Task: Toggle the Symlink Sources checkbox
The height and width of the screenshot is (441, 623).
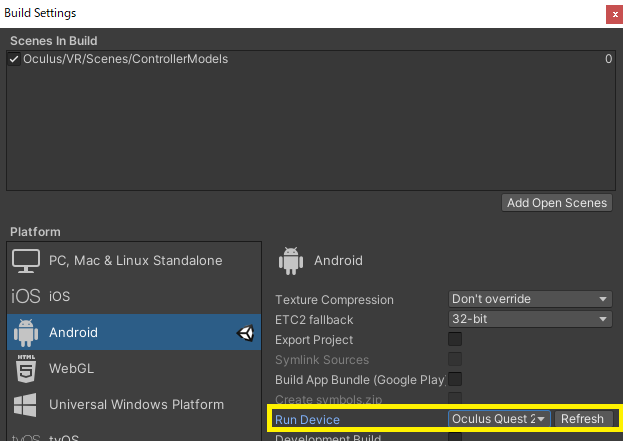Action: (455, 359)
